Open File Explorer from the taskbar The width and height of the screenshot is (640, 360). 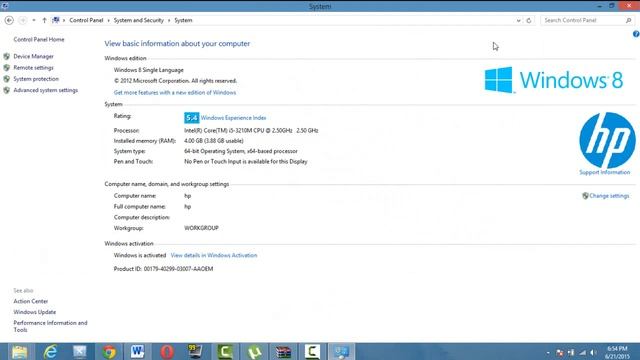[19, 351]
